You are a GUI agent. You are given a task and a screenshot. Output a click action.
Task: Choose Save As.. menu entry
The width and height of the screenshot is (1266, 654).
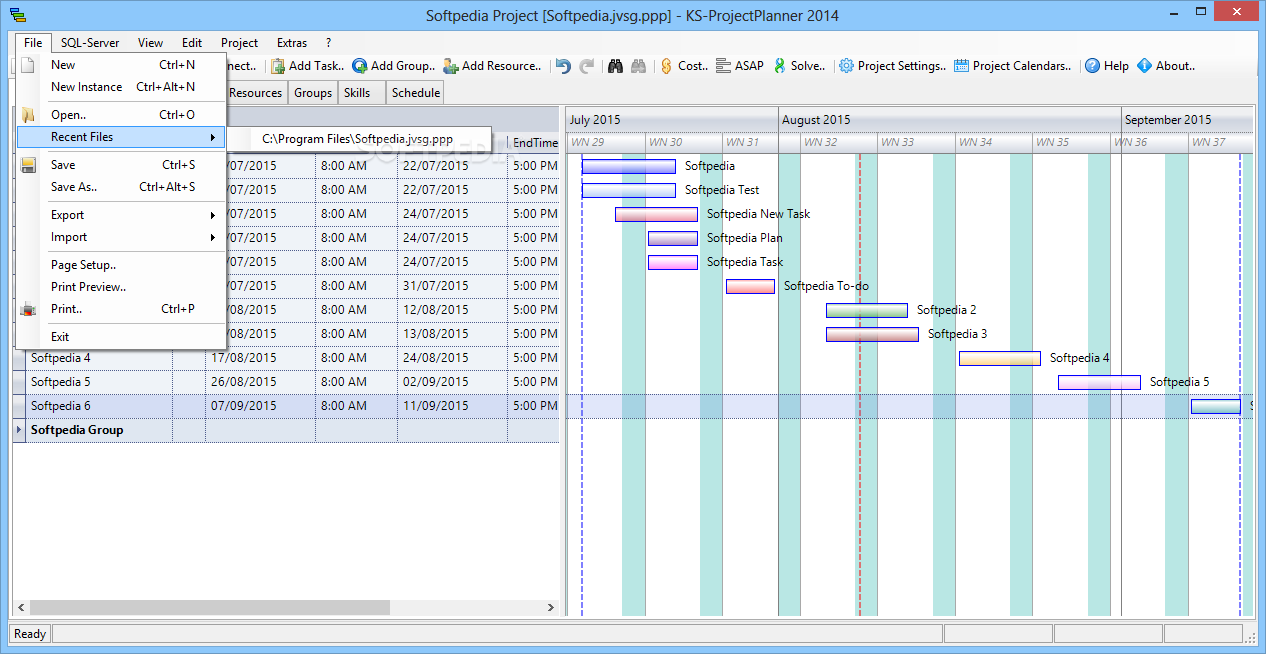(x=121, y=187)
